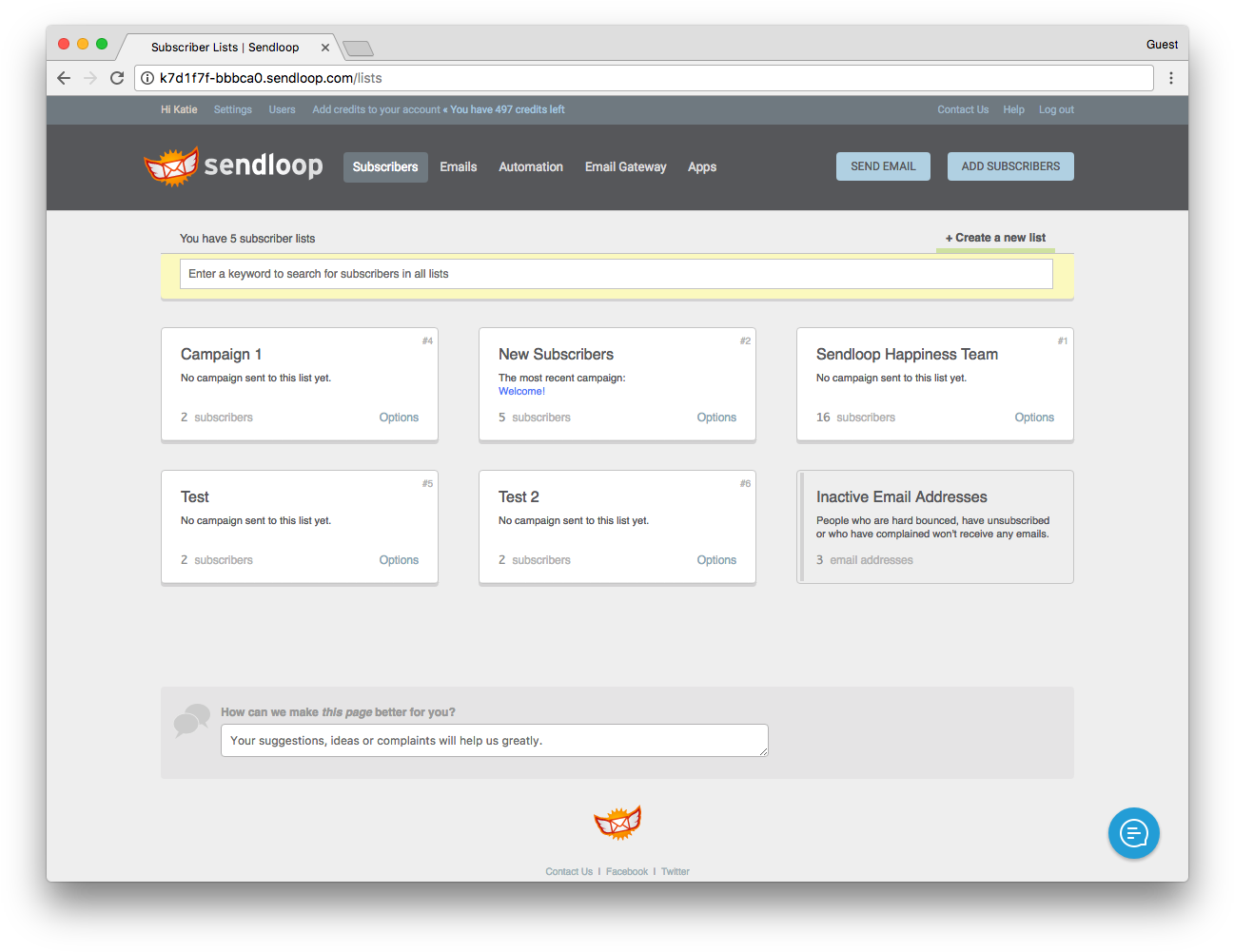Click the Settings link in top bar

pyautogui.click(x=233, y=109)
